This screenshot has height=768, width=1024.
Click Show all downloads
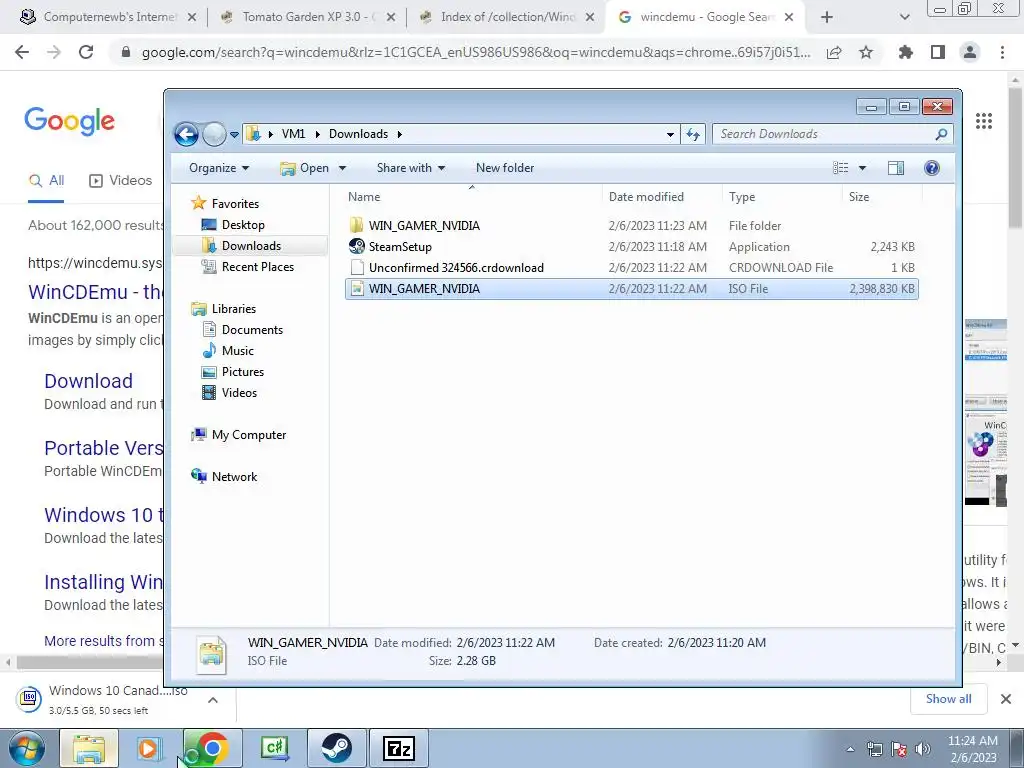[948, 699]
